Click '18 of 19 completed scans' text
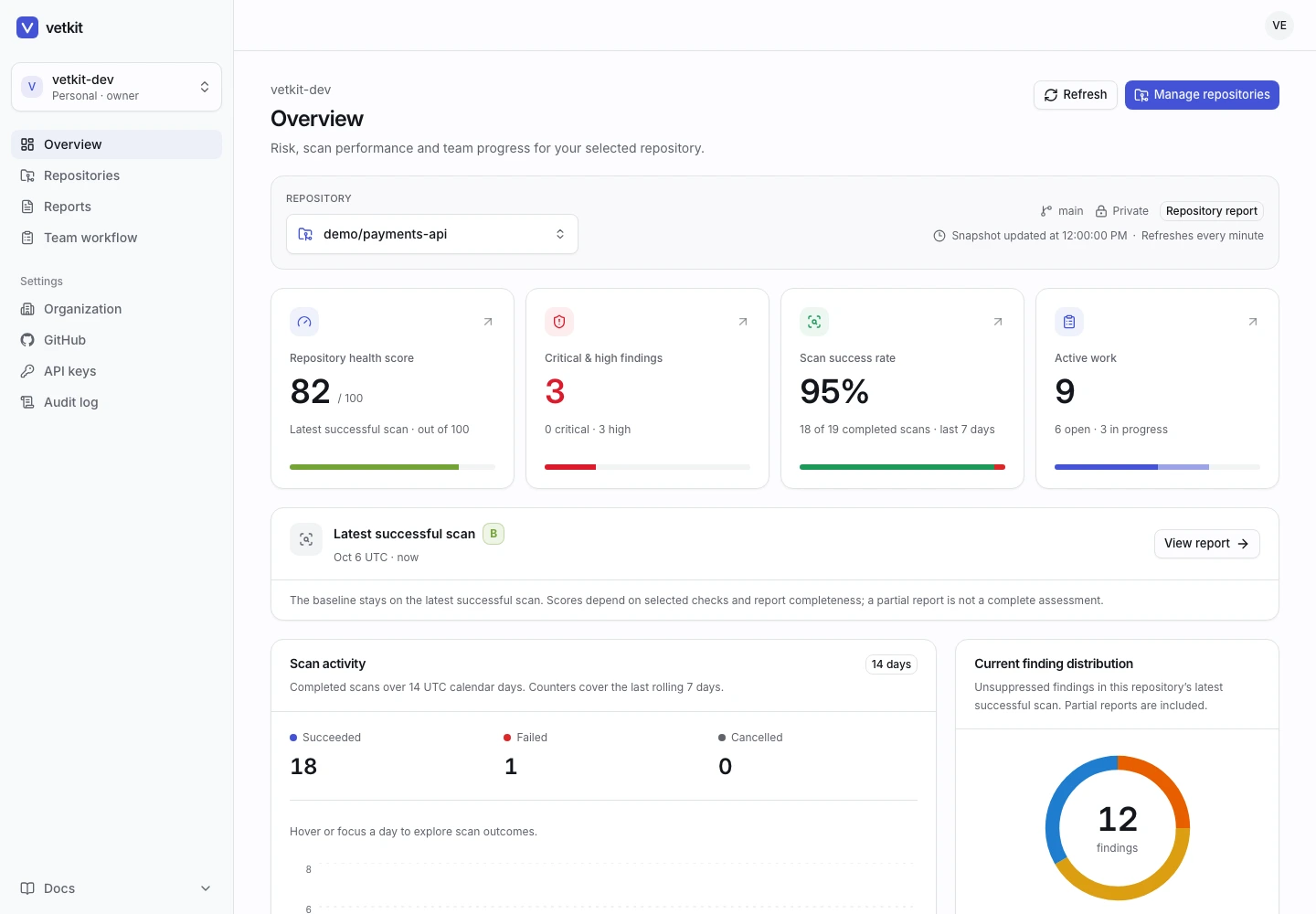 (x=865, y=430)
